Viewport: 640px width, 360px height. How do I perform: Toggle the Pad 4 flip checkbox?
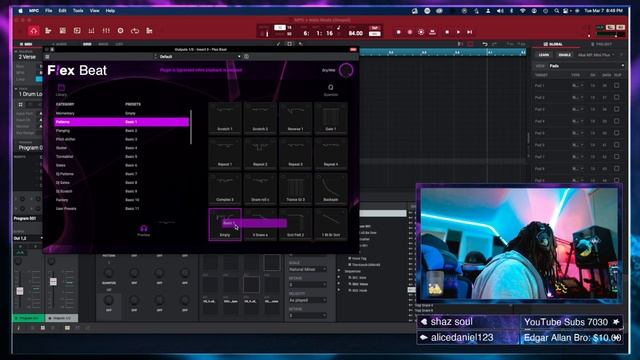point(616,121)
